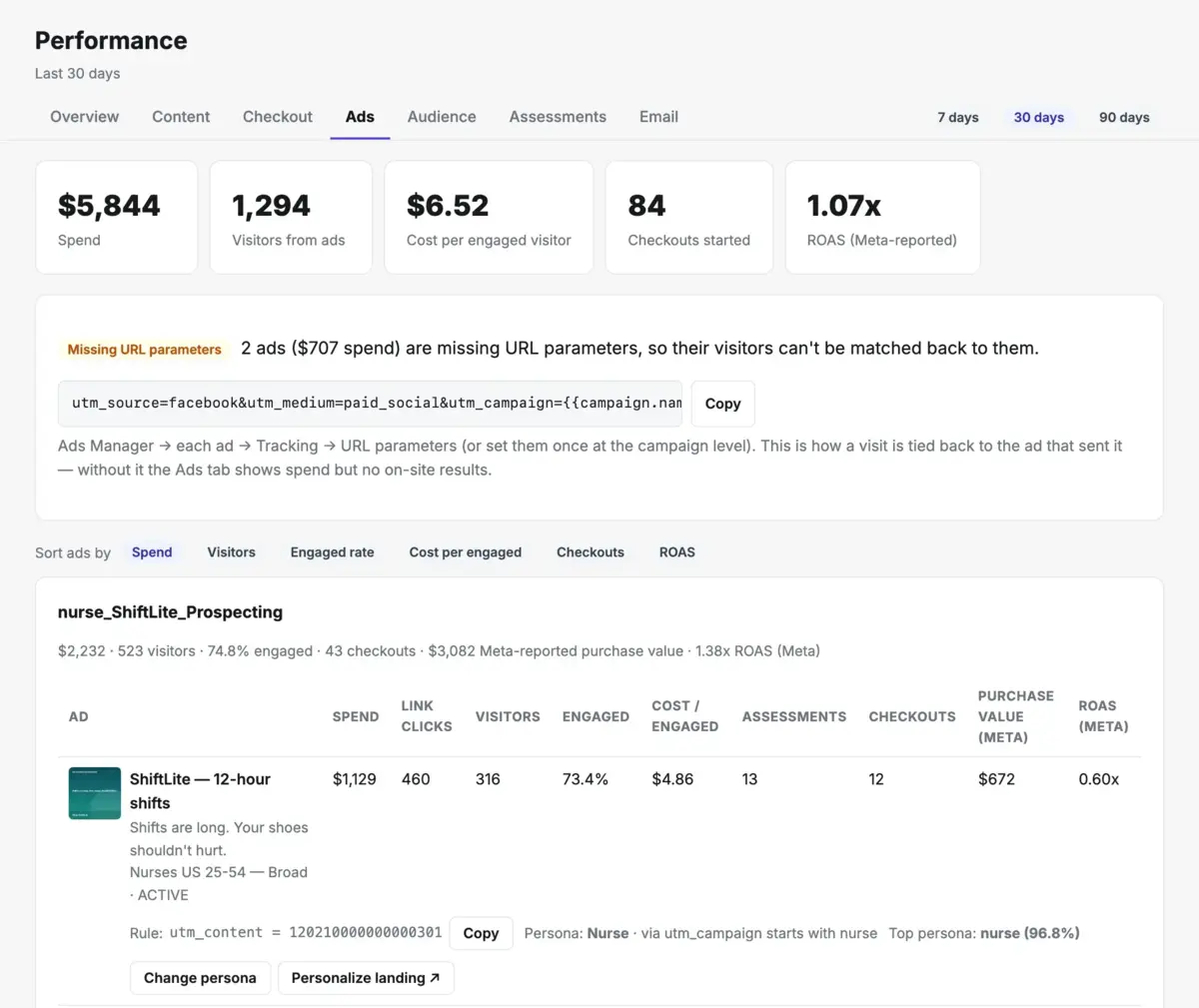The width and height of the screenshot is (1199, 1008).
Task: Click the Missing URL parameters badge
Action: pos(144,350)
